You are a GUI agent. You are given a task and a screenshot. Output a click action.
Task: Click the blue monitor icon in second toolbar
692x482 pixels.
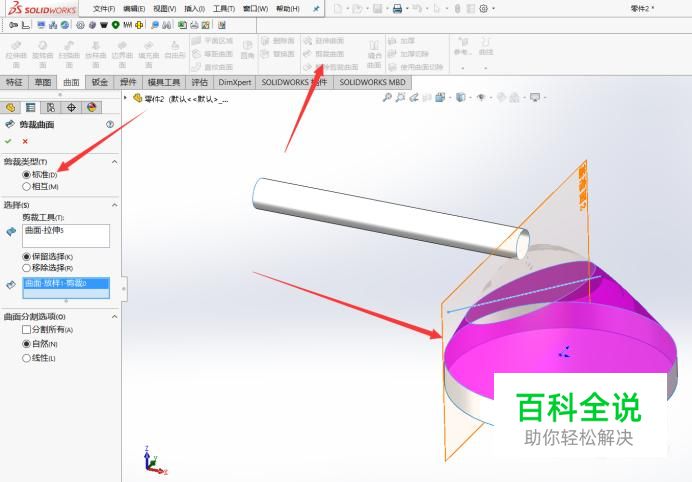[x=41, y=25]
